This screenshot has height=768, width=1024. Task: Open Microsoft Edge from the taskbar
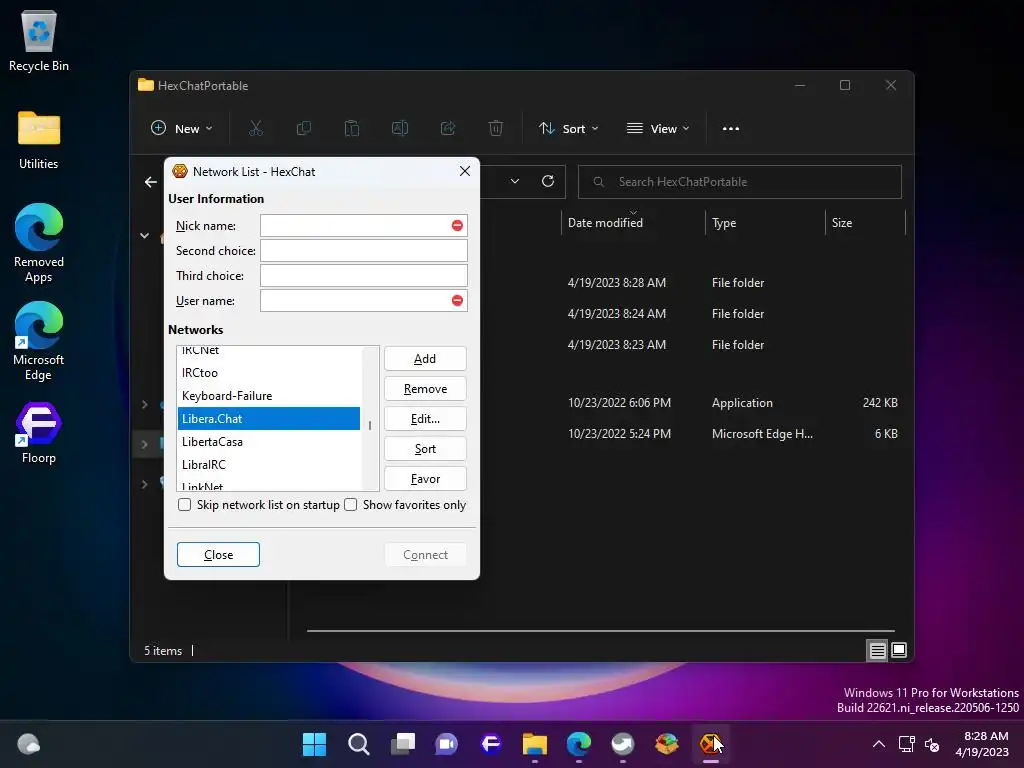click(x=579, y=744)
